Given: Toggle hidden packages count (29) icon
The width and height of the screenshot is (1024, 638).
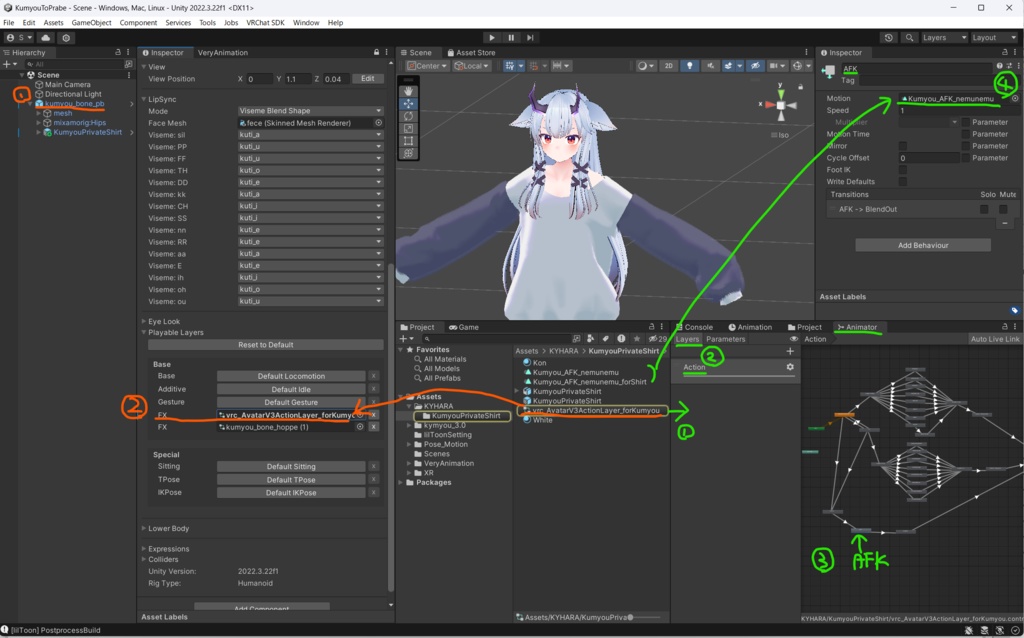Looking at the screenshot, I should (x=657, y=338).
